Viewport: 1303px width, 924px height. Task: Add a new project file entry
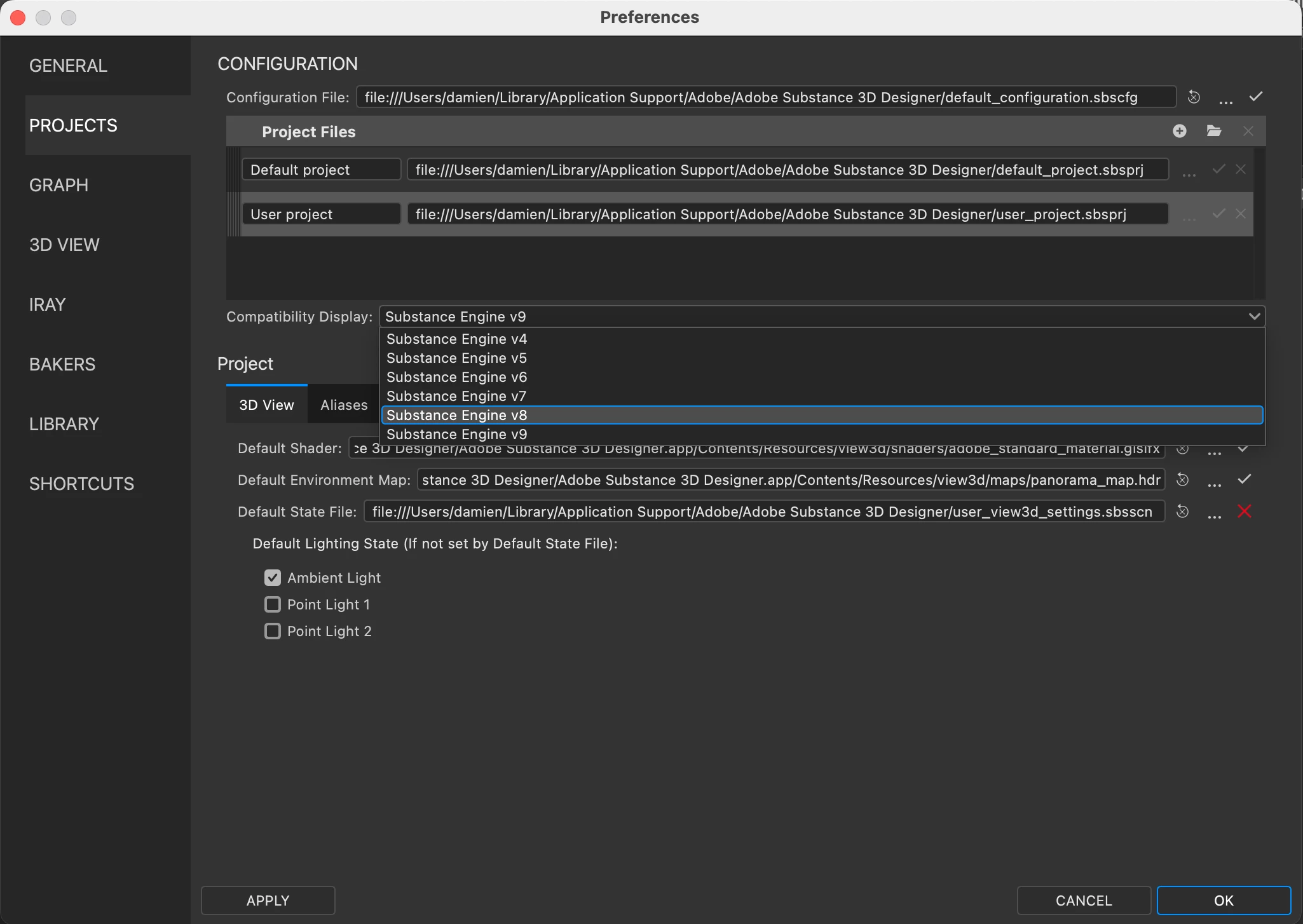coord(1179,131)
